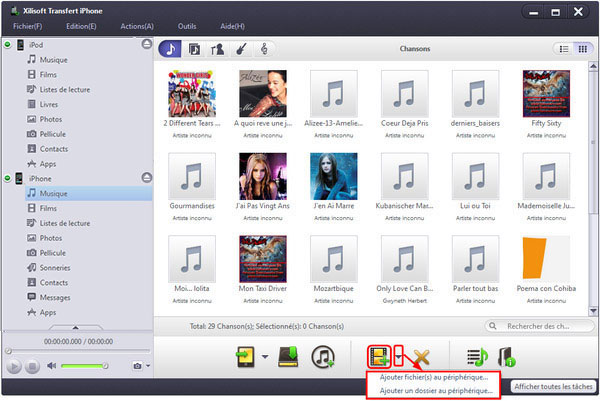
Task: Select 'A quoi reve une j...' song thumbnail
Action: [263, 94]
